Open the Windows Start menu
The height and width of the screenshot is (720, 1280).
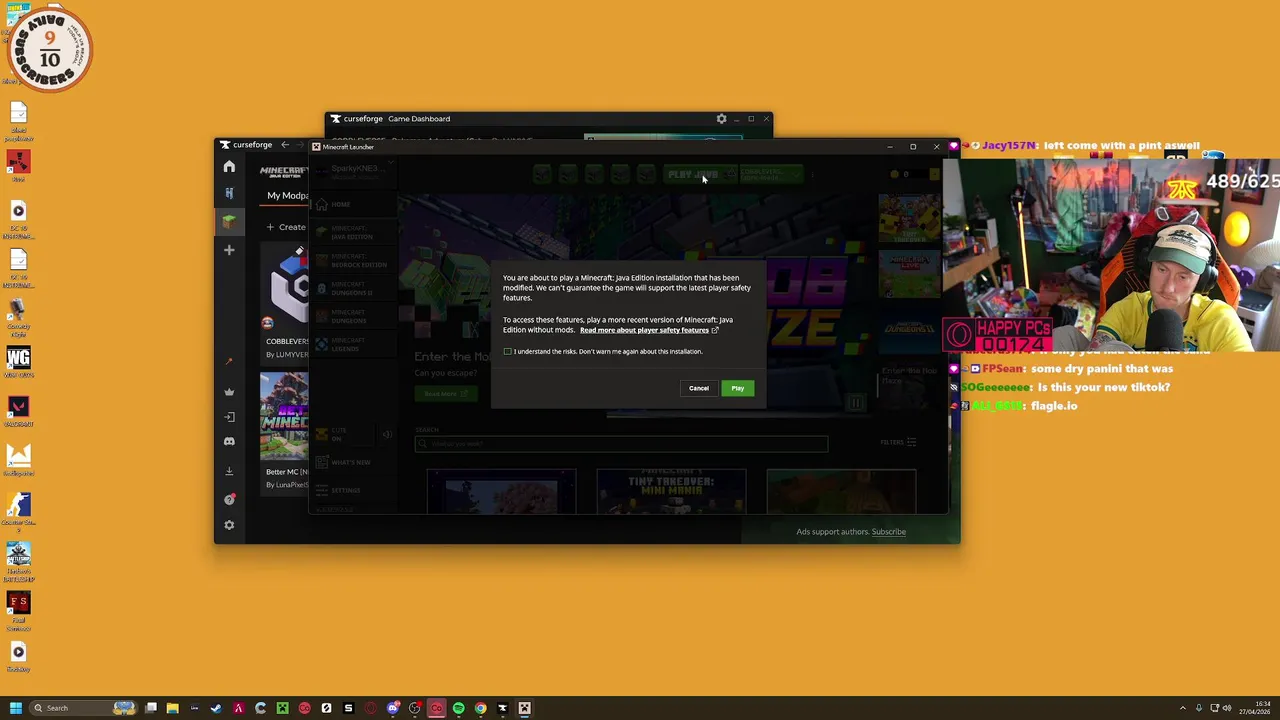[x=15, y=708]
